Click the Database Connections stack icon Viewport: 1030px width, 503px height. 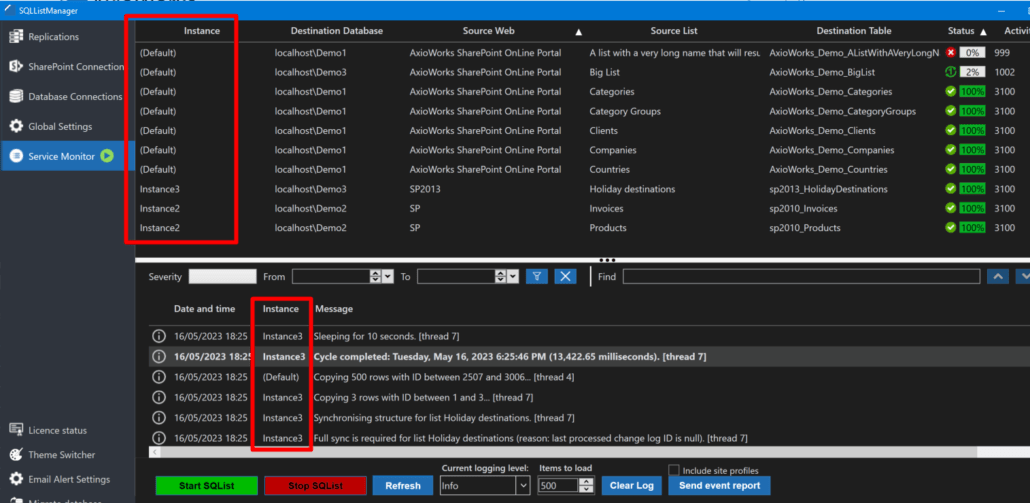click(x=16, y=97)
